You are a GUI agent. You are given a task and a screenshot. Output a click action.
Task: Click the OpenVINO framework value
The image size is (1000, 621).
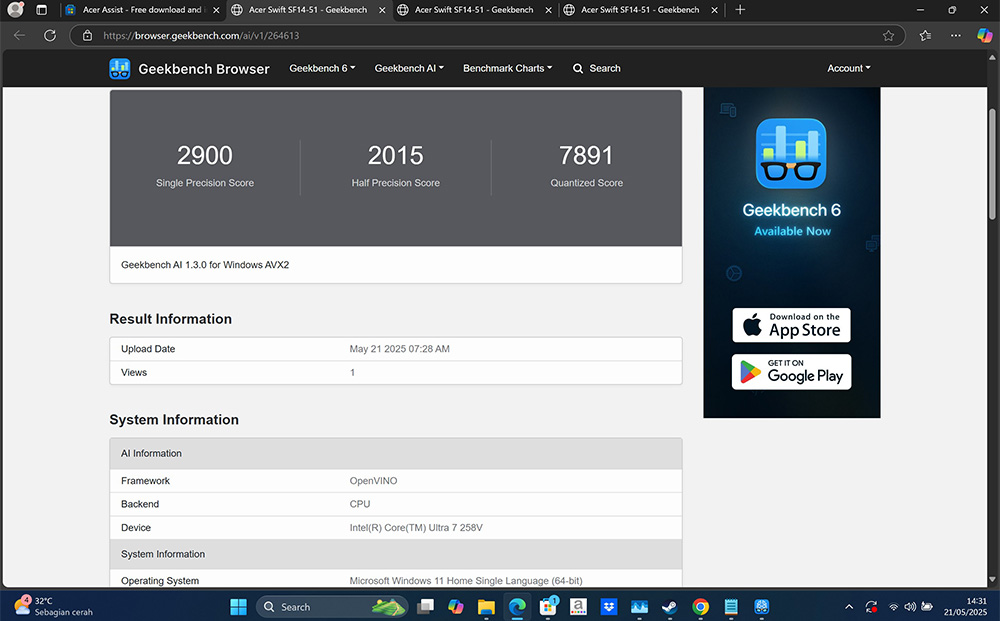(x=373, y=481)
